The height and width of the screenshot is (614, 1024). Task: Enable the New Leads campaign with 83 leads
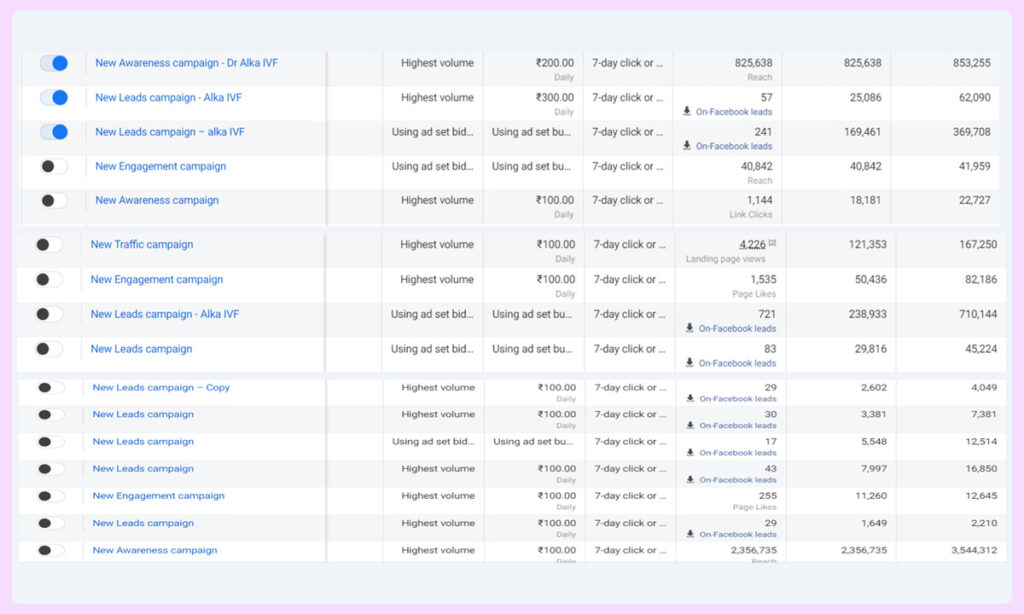click(x=49, y=349)
